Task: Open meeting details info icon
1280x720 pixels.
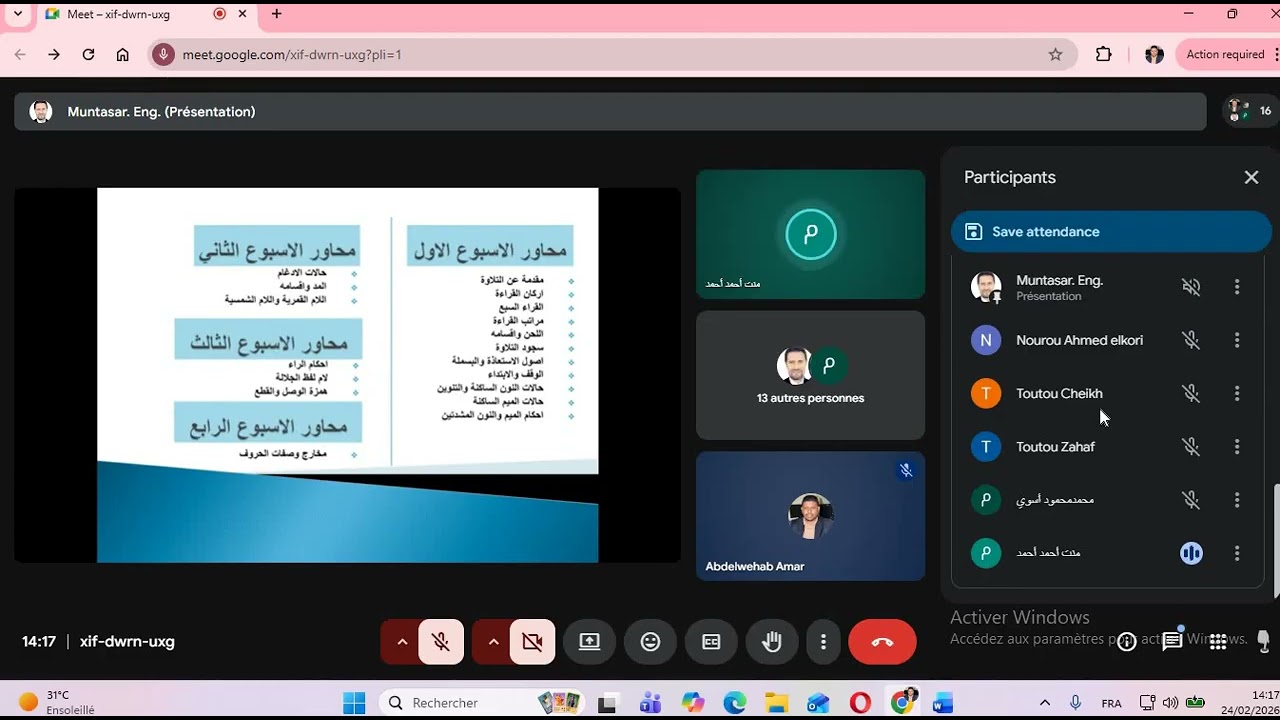Action: coord(1127,642)
